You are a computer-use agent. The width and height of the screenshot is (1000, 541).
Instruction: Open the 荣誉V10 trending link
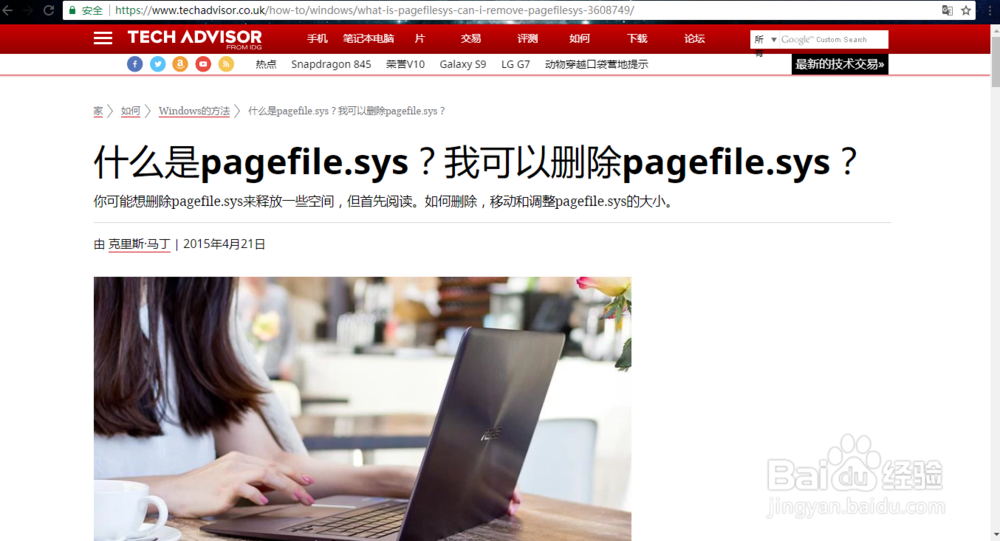pos(405,64)
